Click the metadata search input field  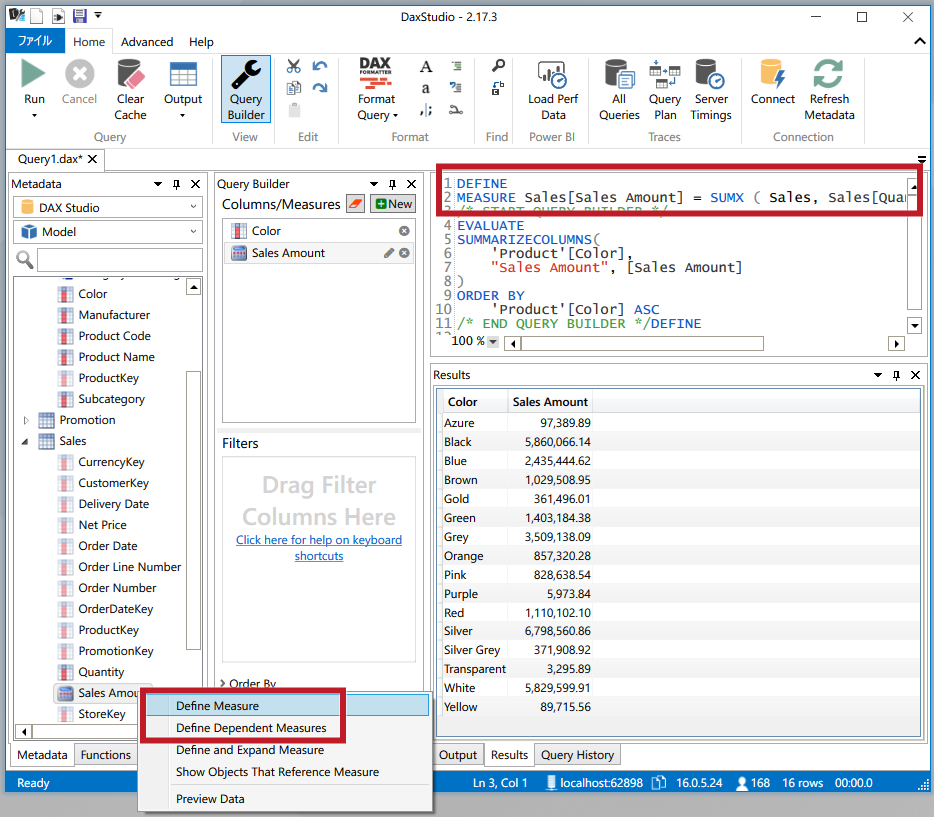[x=120, y=260]
